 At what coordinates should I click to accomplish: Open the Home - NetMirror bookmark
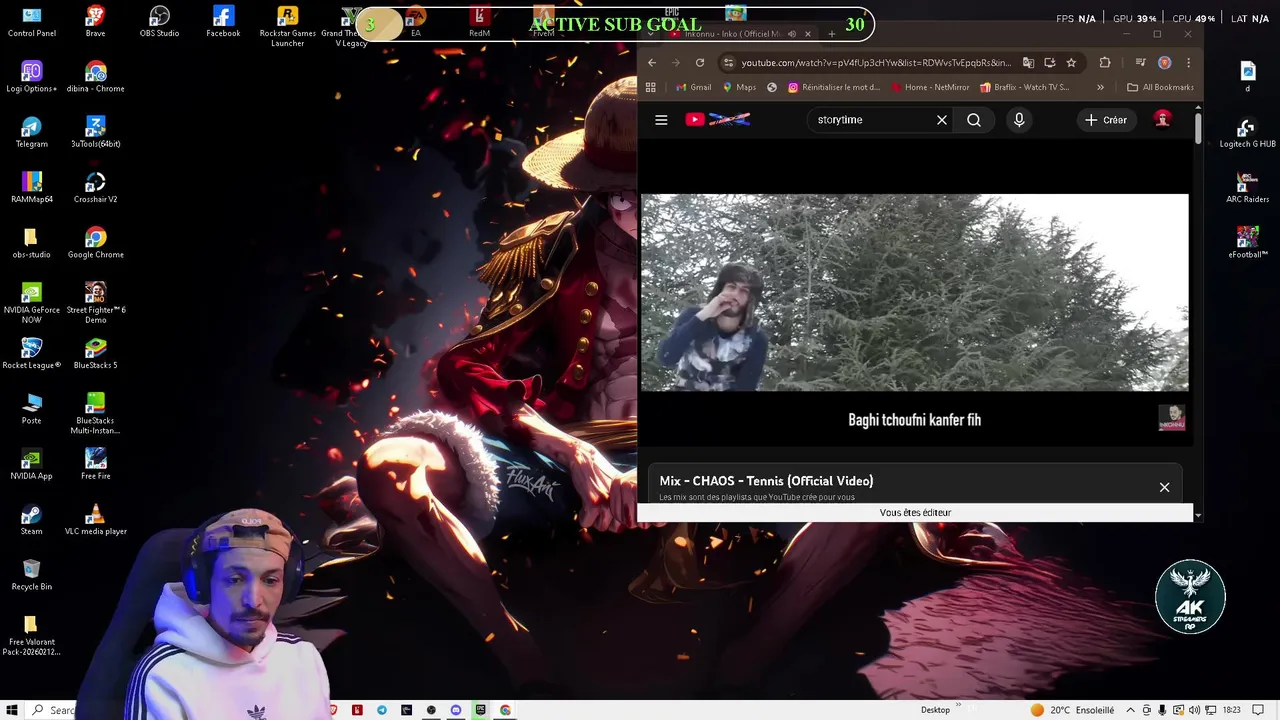pos(930,87)
